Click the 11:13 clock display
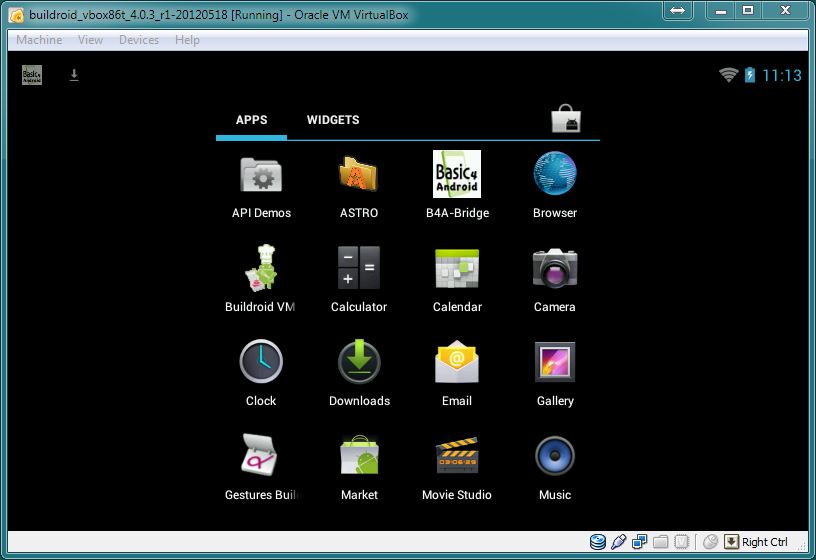This screenshot has height=560, width=816. pyautogui.click(x=782, y=75)
